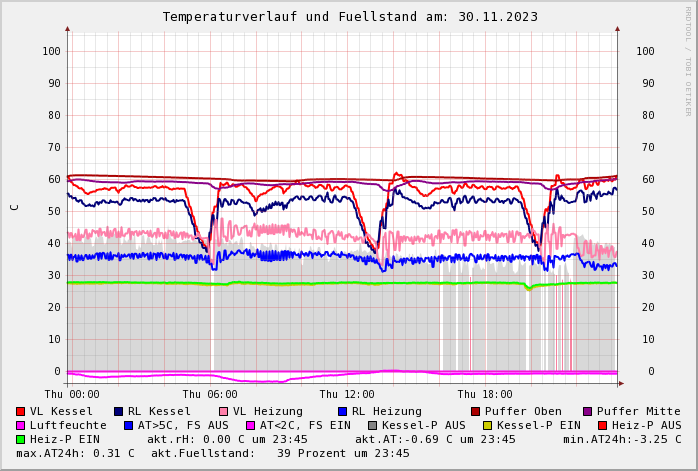Click the 'C' unit label on left axis
The width and height of the screenshot is (698, 471).
[15, 208]
